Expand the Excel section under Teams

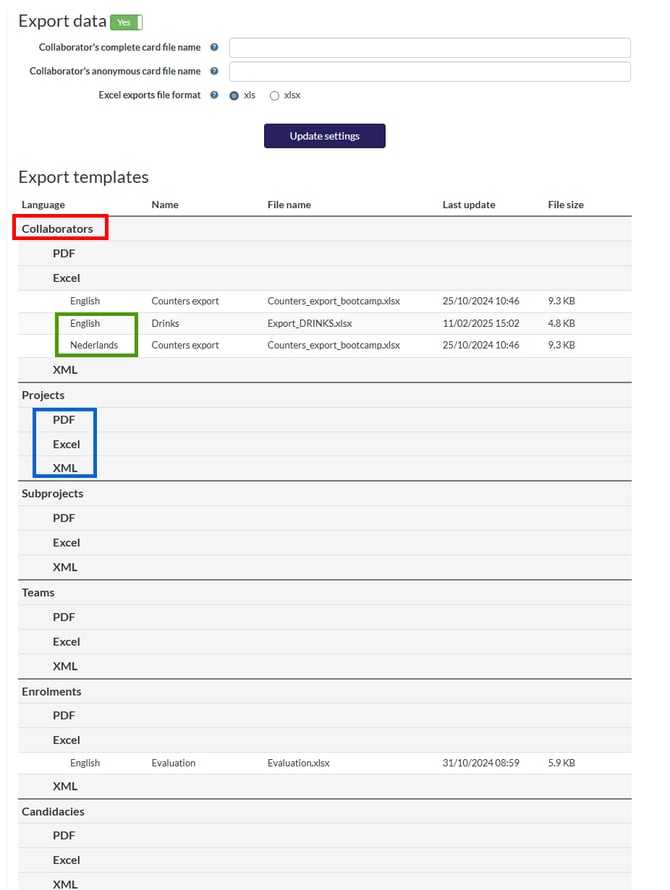point(66,642)
